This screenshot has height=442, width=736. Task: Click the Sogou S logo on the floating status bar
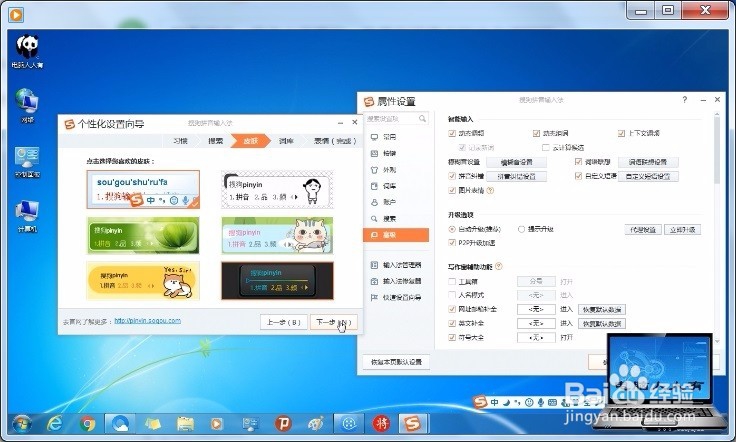479,402
